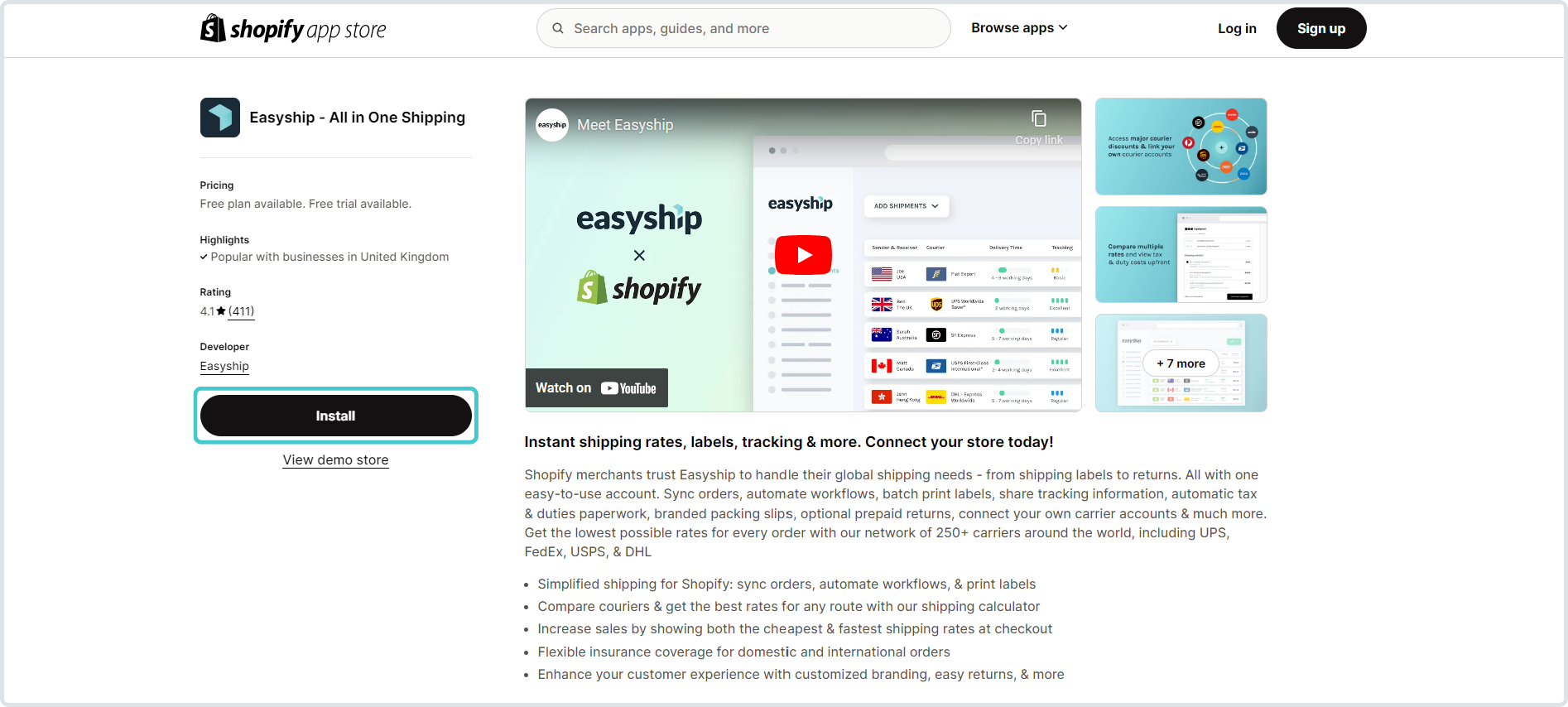Play the Meet Easyship video

(x=803, y=255)
